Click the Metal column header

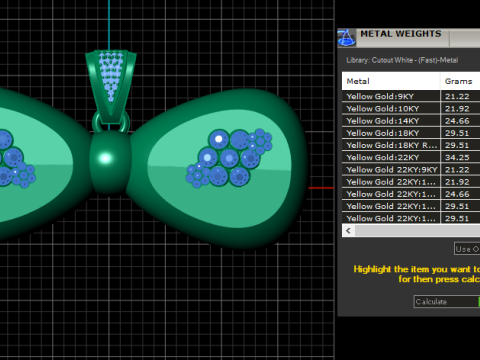coord(391,81)
